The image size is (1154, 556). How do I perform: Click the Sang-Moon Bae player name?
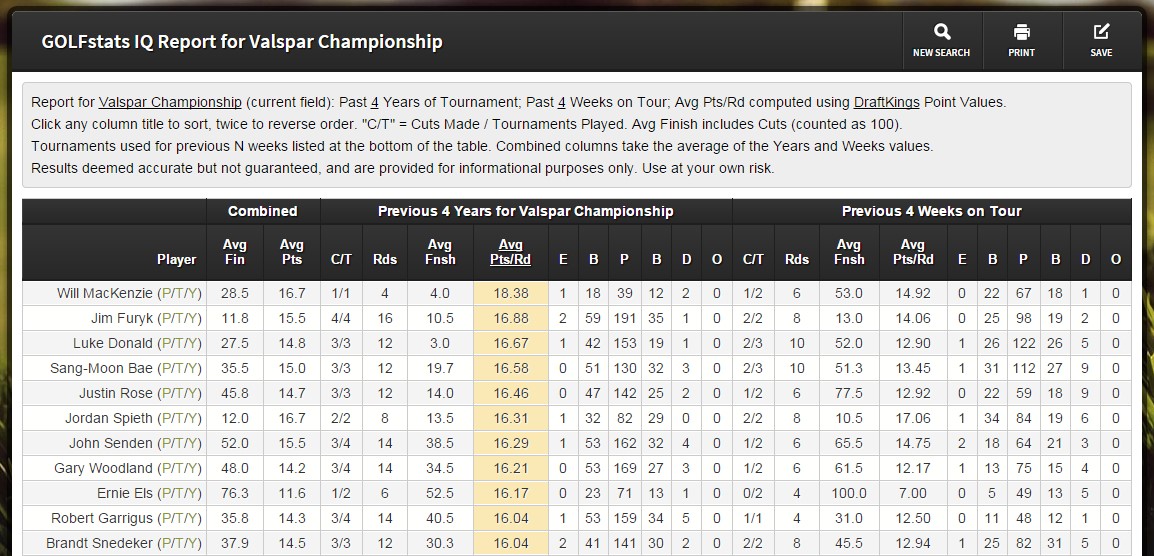coord(101,369)
